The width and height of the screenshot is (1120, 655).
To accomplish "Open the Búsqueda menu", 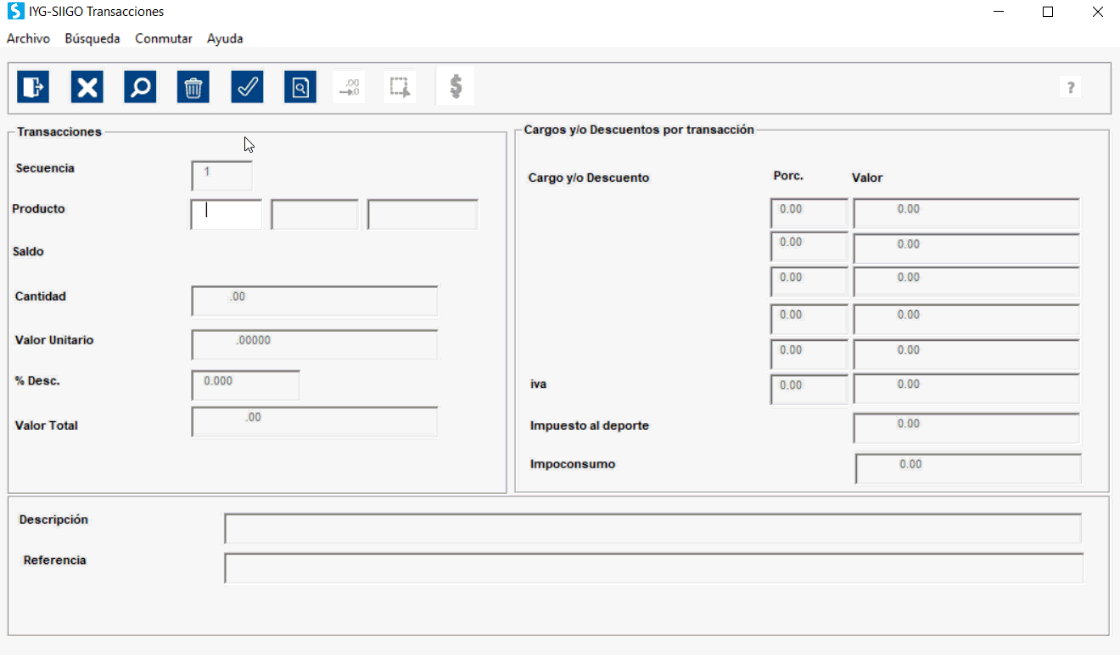I will 92,39.
